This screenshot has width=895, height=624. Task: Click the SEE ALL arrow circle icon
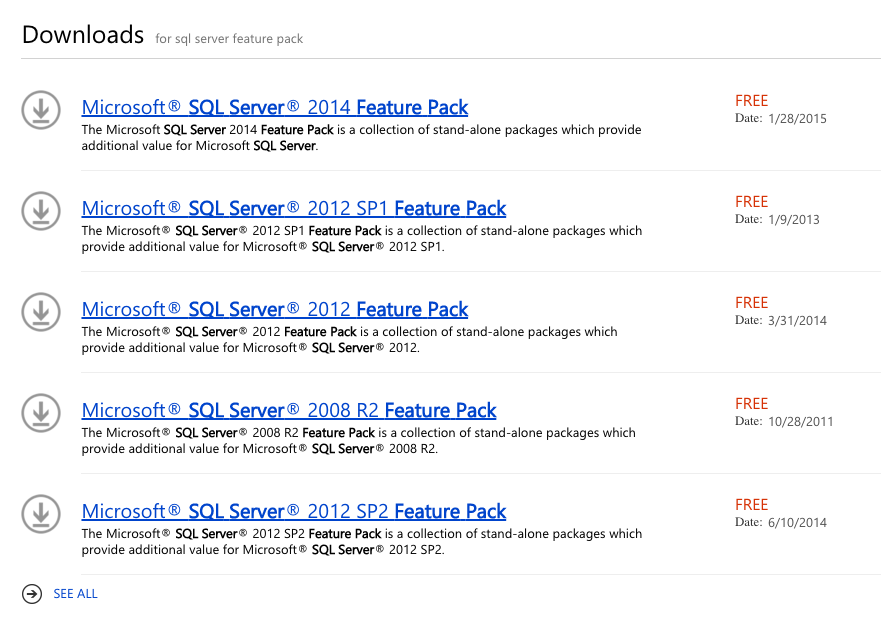tap(32, 594)
